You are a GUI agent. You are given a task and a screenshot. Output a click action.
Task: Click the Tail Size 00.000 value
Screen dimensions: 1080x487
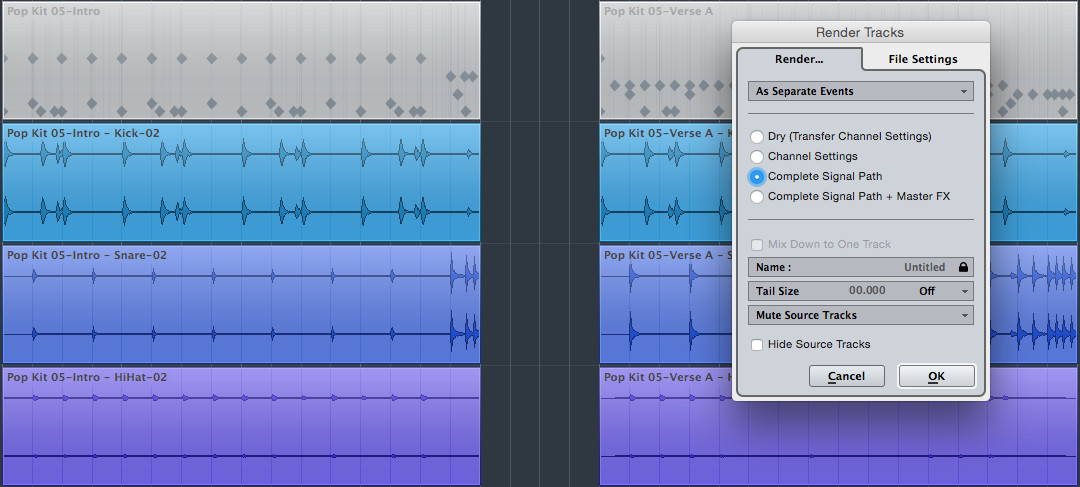pos(867,291)
